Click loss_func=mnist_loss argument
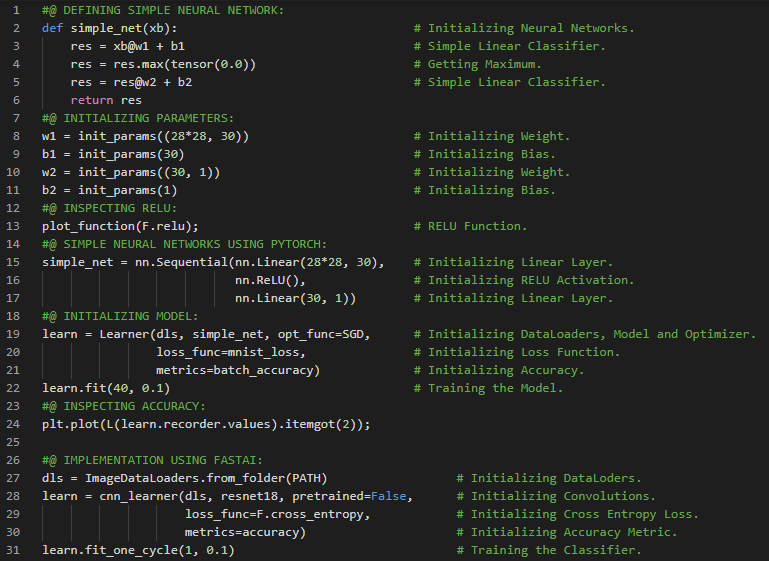Image resolution: width=769 pixels, height=561 pixels. [230, 352]
